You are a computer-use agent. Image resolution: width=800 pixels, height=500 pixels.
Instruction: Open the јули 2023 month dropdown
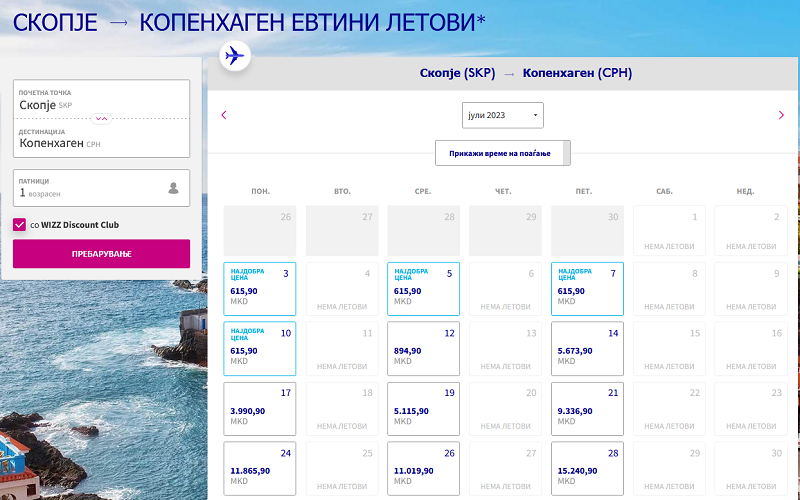503,115
